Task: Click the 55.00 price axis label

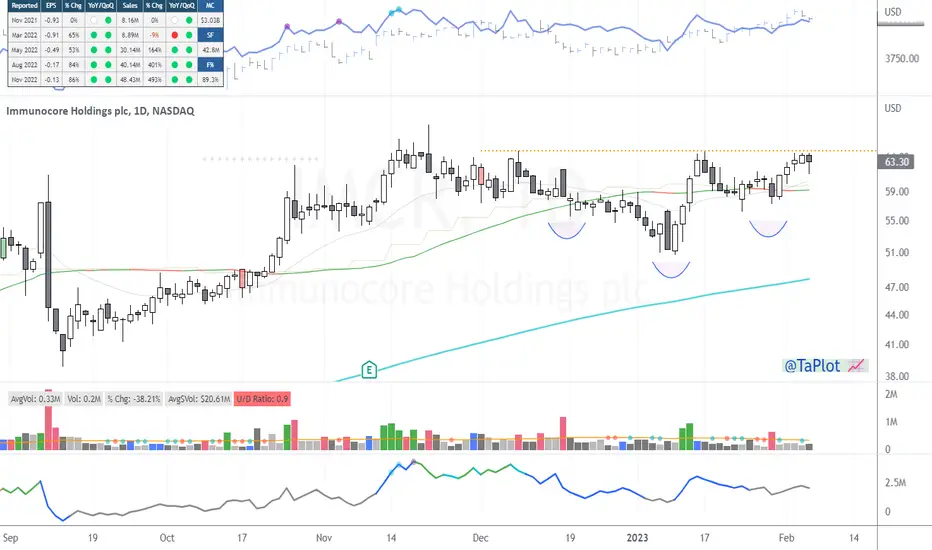Action: (897, 221)
